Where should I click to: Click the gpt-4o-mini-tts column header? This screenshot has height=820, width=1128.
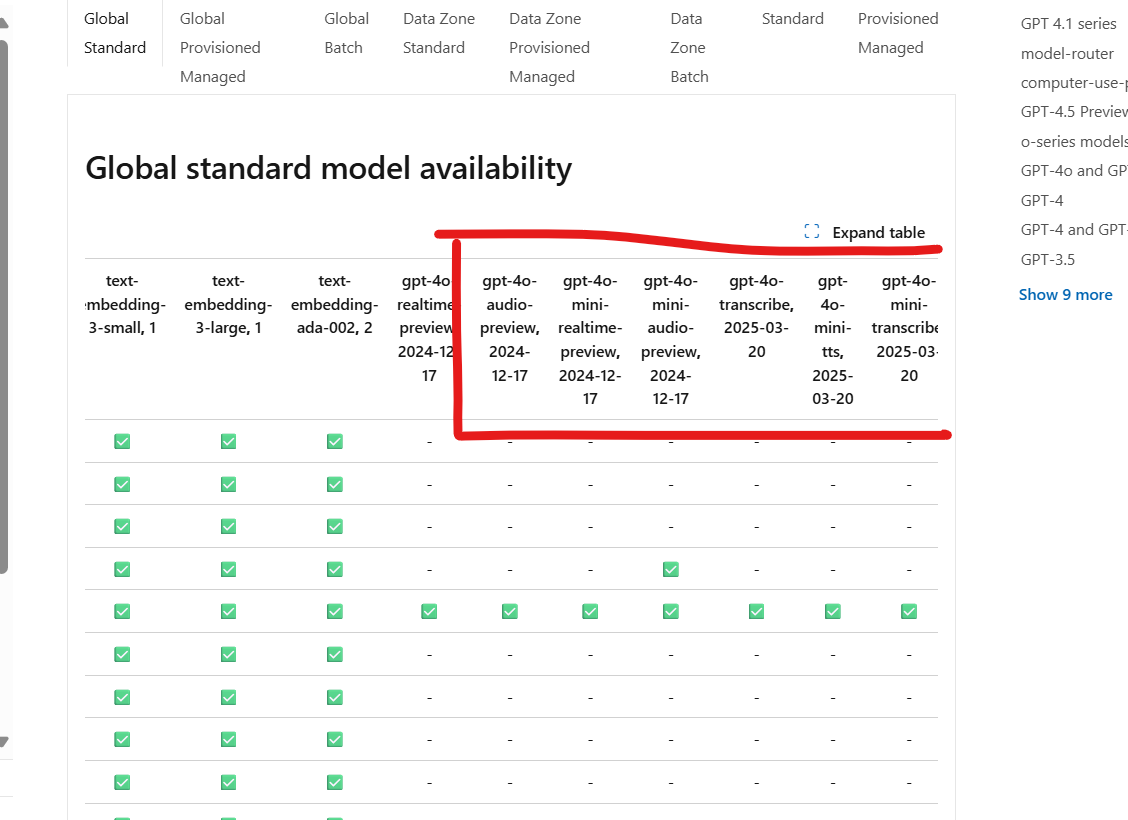coord(833,340)
